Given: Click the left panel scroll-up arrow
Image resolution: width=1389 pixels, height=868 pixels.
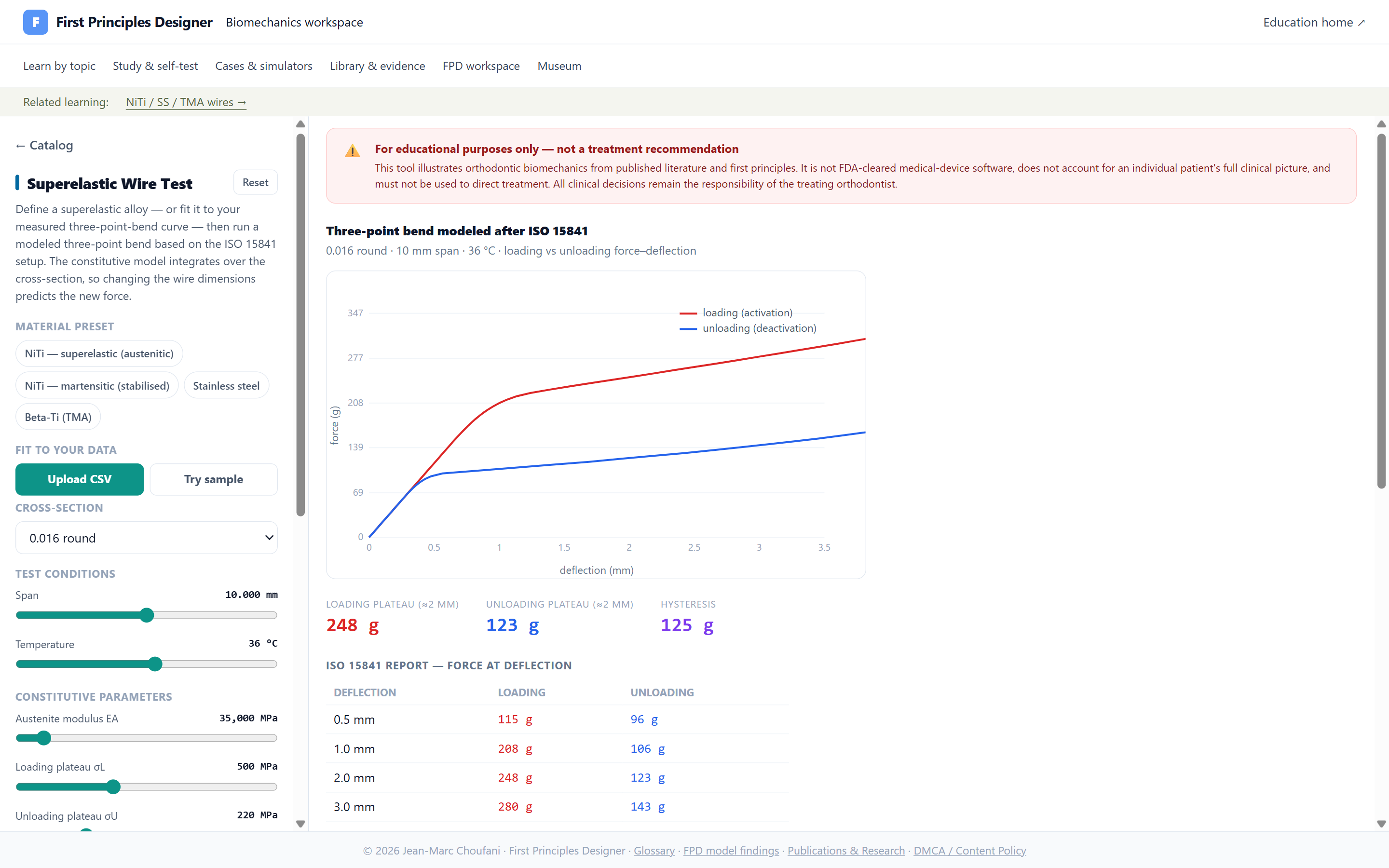Looking at the screenshot, I should pos(300,124).
